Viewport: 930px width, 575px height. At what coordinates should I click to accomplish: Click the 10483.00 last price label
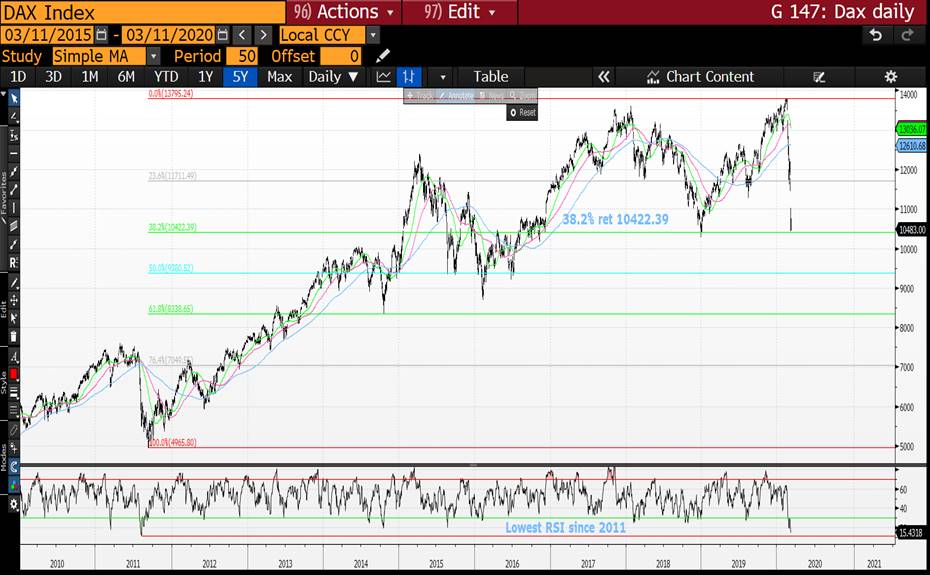pos(912,230)
